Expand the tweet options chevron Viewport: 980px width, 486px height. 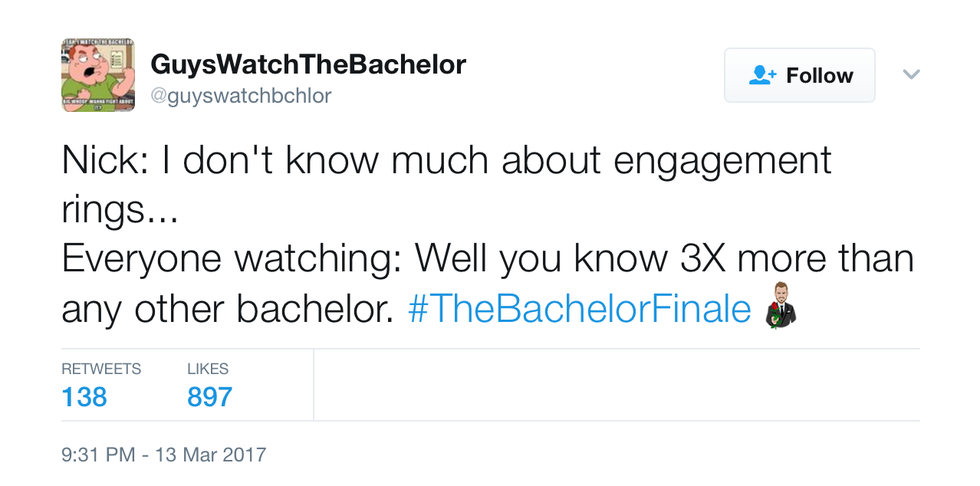pos(911,74)
